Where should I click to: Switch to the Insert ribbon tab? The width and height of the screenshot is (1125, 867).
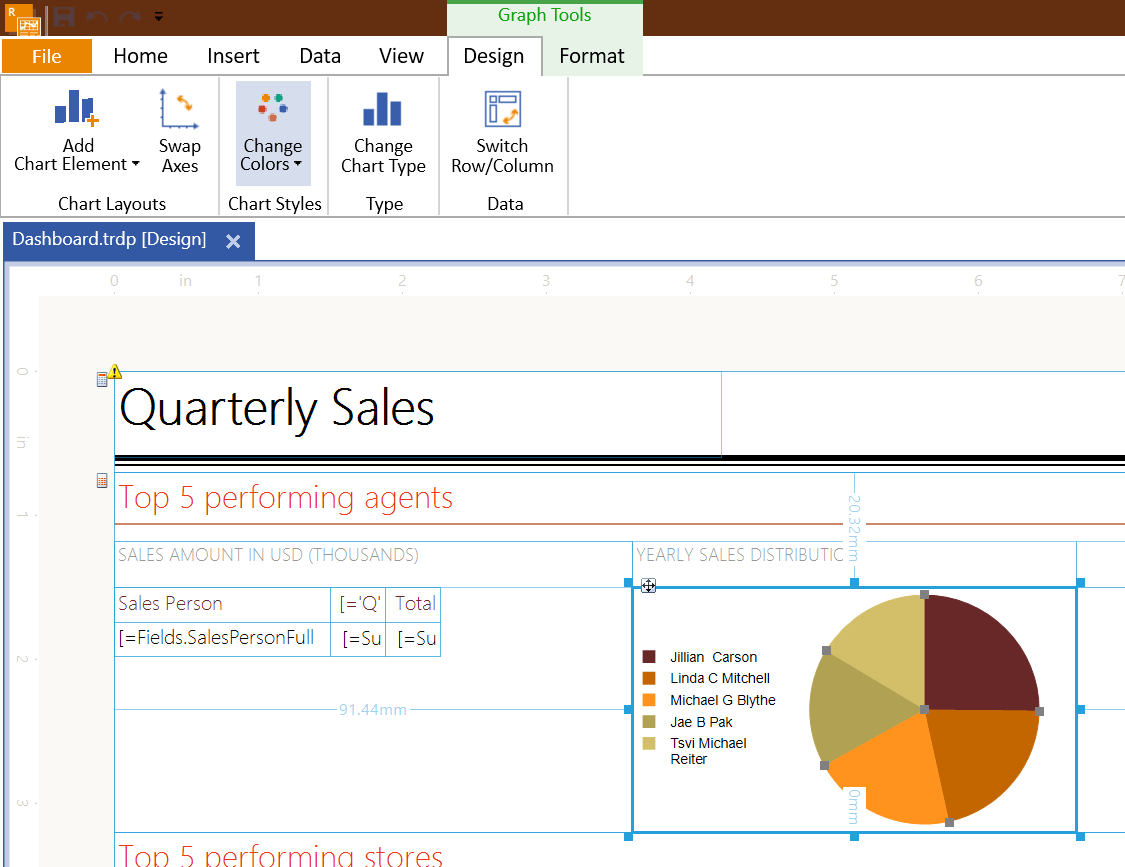pyautogui.click(x=233, y=56)
